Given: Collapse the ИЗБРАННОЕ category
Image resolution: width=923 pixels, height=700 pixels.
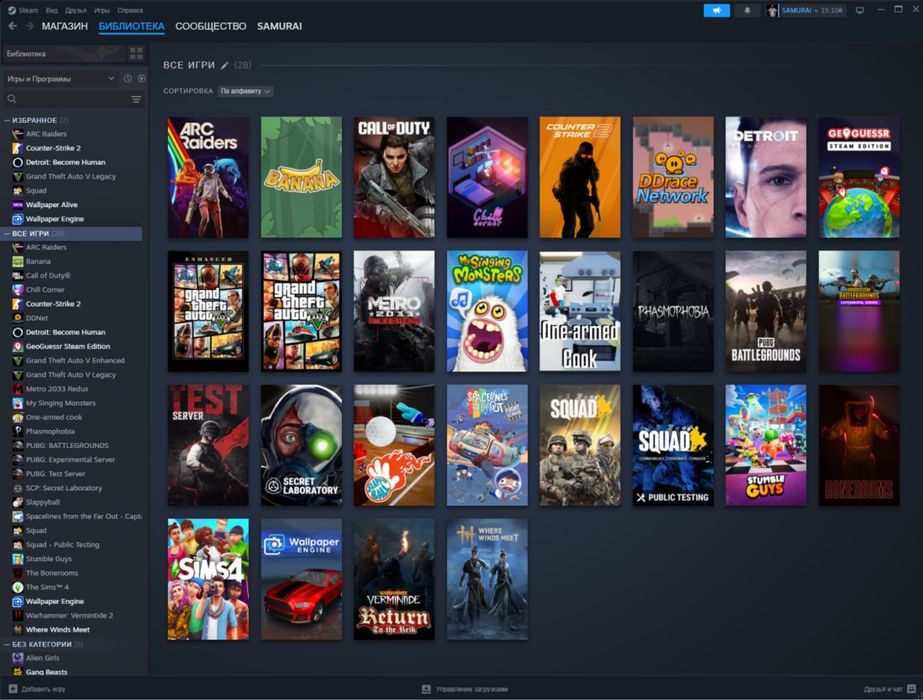Looking at the screenshot, I should [7, 120].
